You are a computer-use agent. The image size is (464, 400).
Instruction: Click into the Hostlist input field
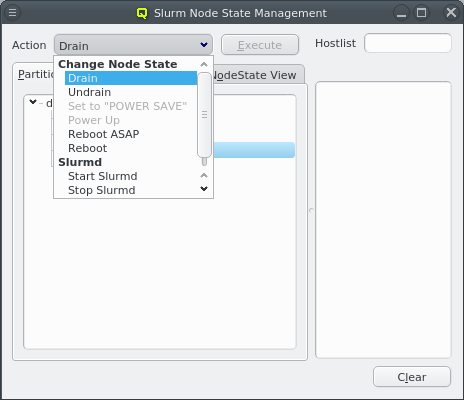(x=408, y=43)
